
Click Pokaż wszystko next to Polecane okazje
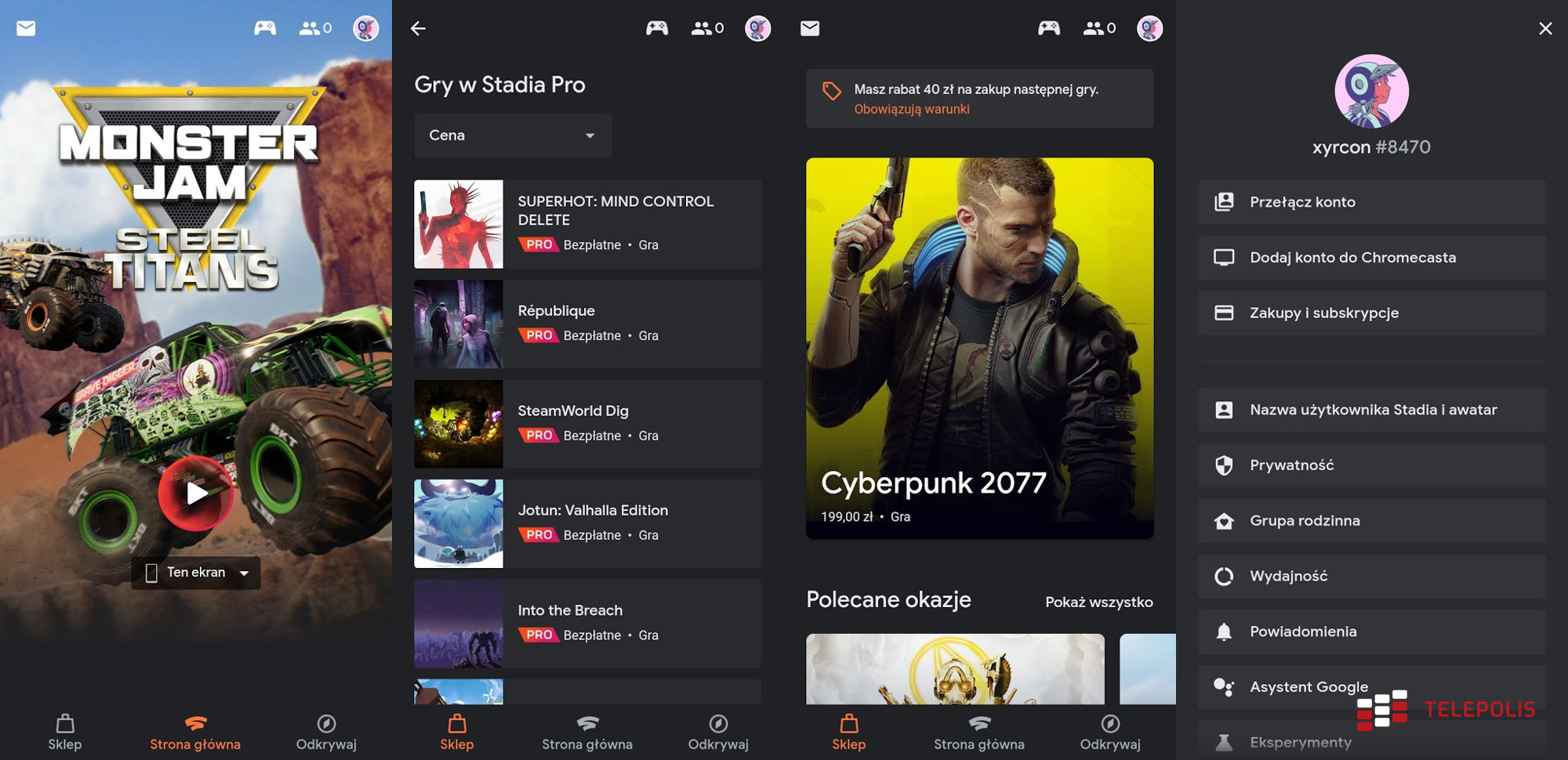[x=1098, y=602]
